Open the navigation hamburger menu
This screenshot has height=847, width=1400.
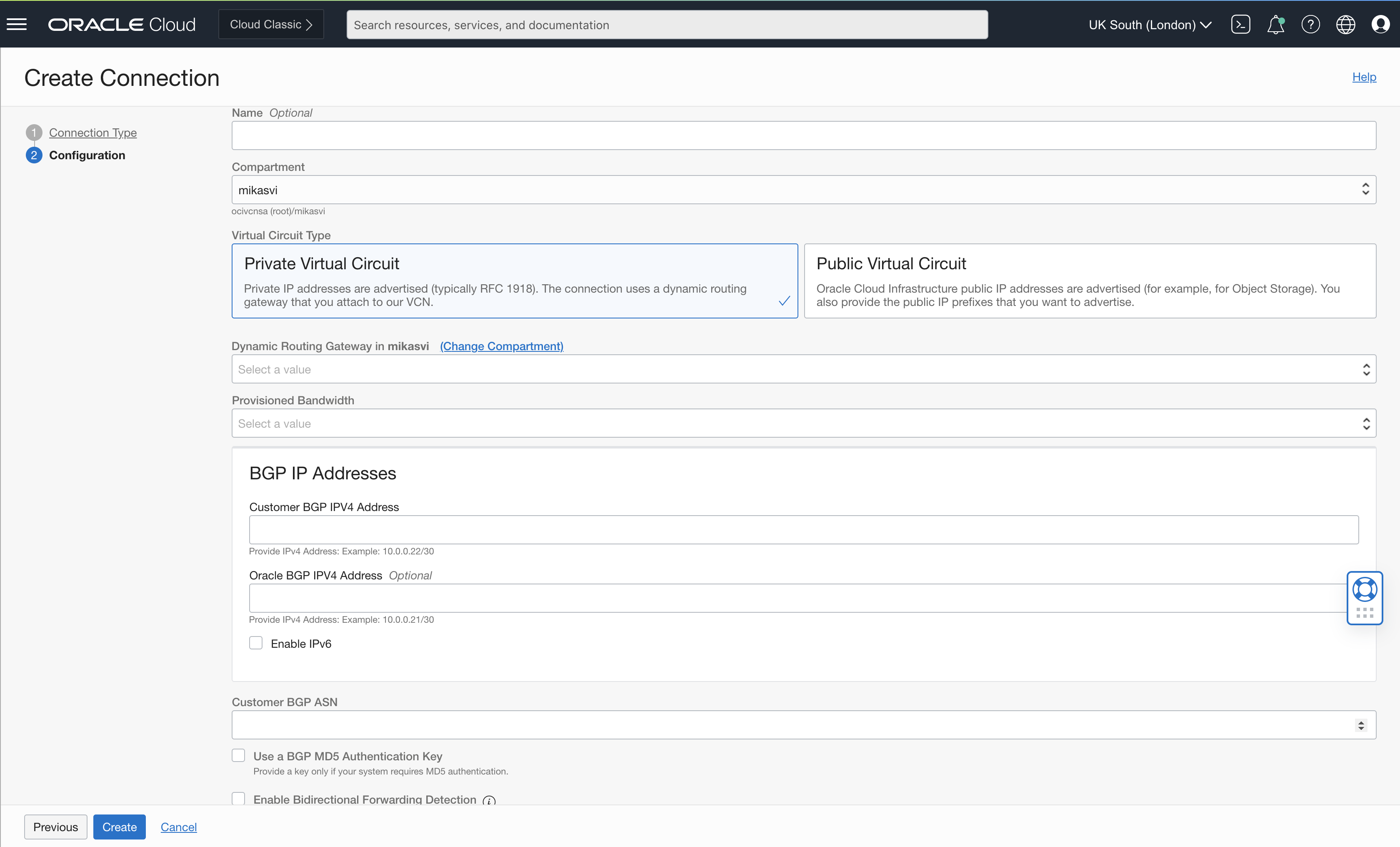17,24
